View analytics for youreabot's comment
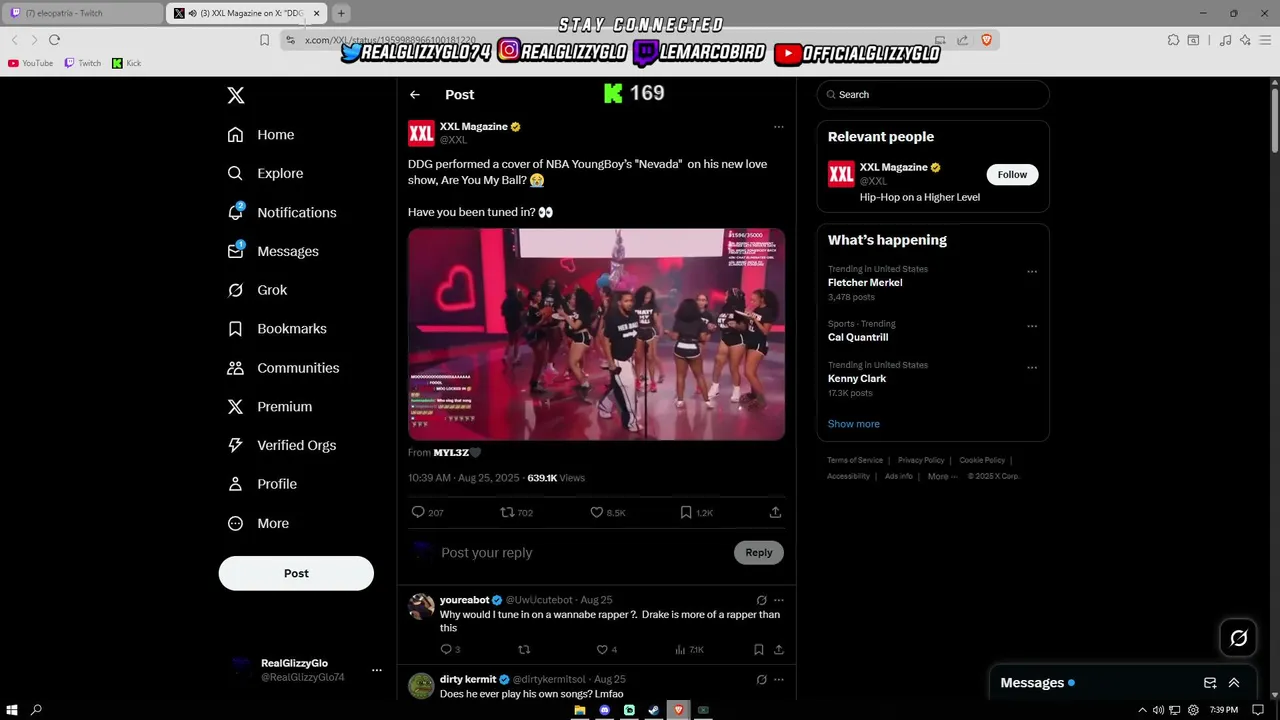The height and width of the screenshot is (720, 1280). pos(689,650)
